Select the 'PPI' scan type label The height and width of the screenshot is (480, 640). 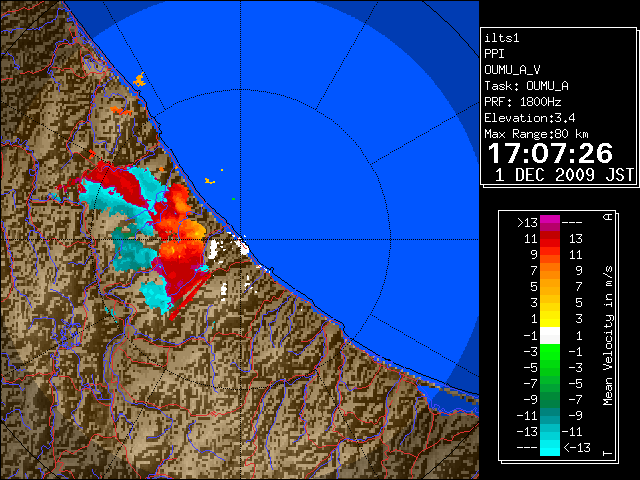(x=494, y=54)
